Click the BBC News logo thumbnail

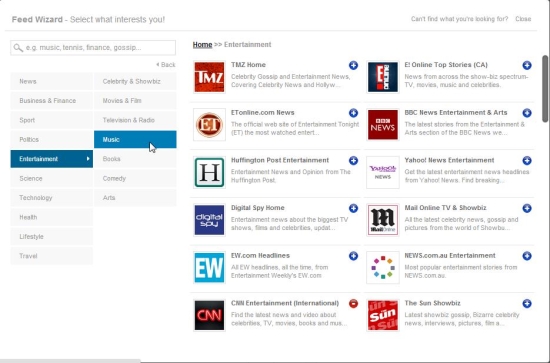click(383, 125)
